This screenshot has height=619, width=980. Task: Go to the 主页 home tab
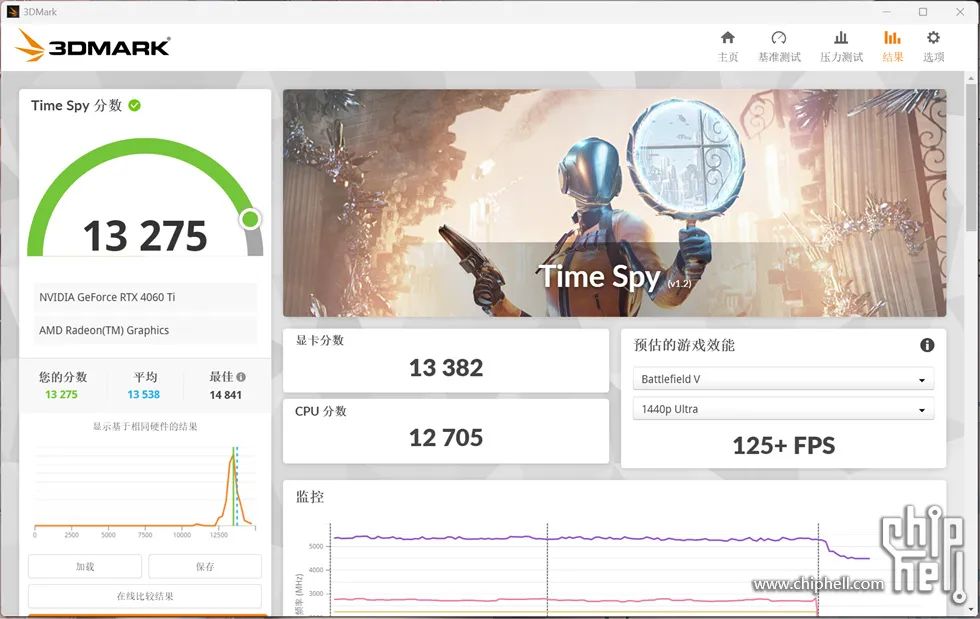pos(728,47)
